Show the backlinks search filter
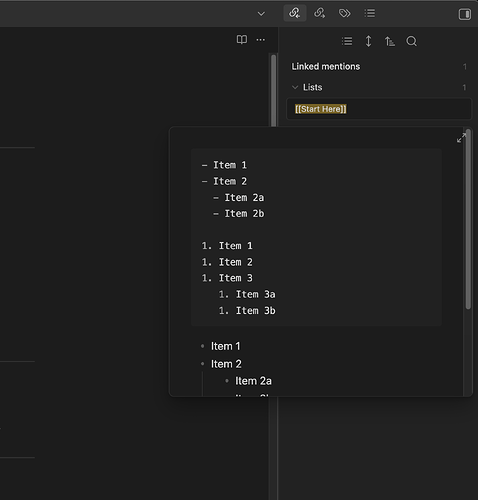The image size is (478, 500). (411, 41)
